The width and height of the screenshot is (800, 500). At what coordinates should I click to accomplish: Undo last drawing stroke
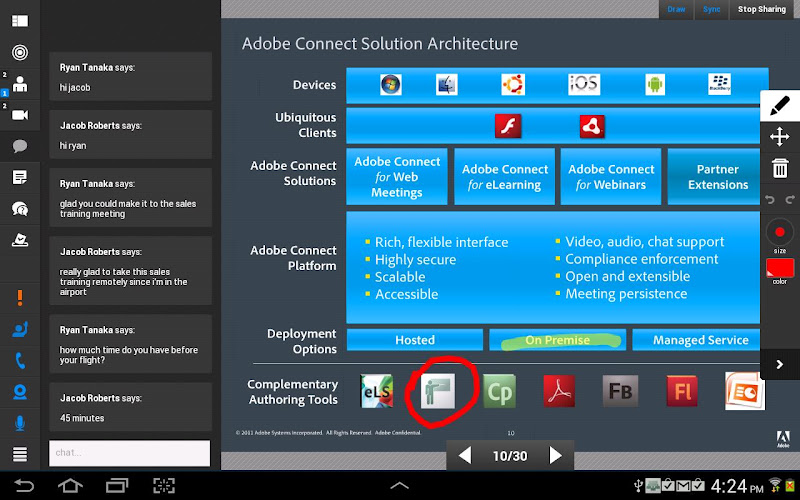point(769,199)
